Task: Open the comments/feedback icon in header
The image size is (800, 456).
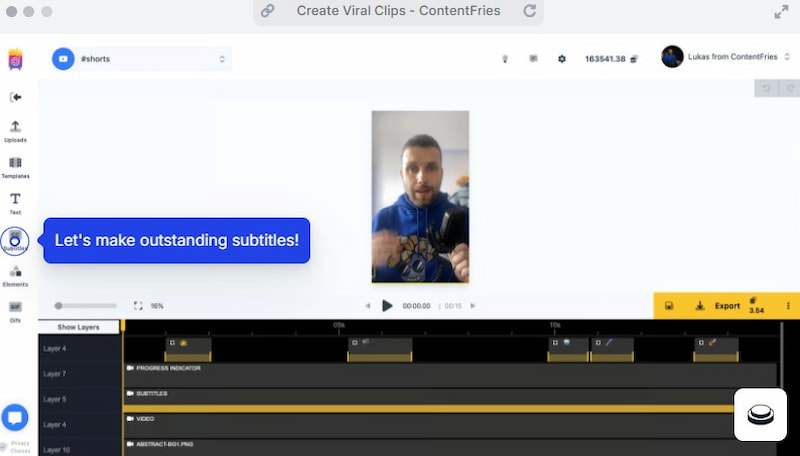Action: click(x=533, y=59)
